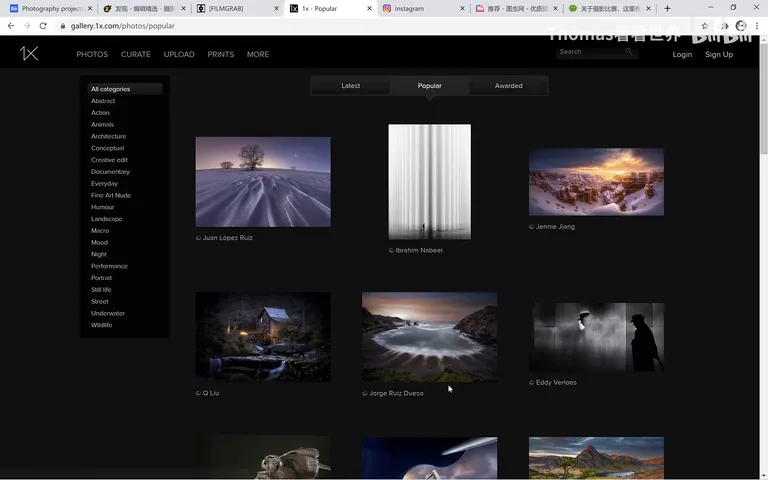Open the snowy tree photo thumbnail
Screen dimensions: 768x480
[263, 182]
